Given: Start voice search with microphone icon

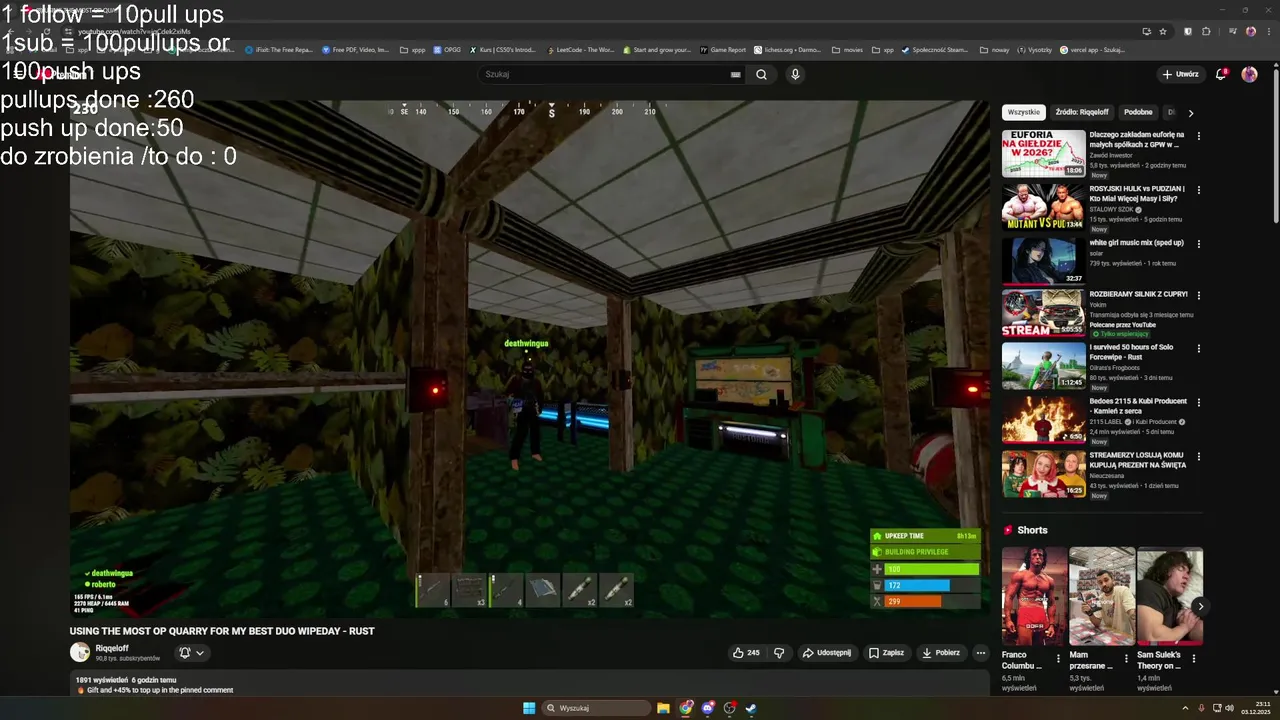Looking at the screenshot, I should click(x=795, y=74).
